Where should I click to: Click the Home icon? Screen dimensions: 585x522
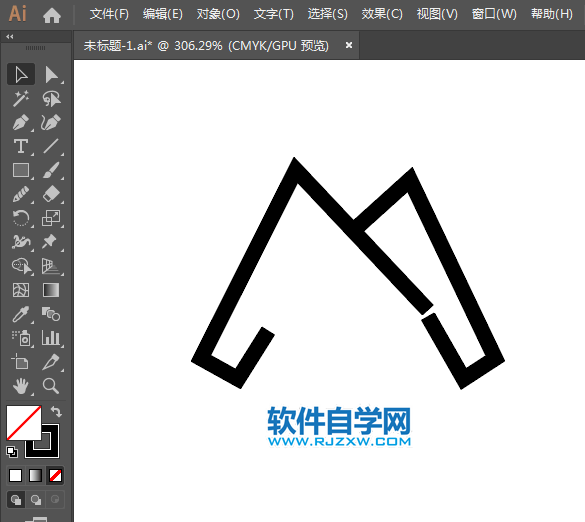click(52, 15)
